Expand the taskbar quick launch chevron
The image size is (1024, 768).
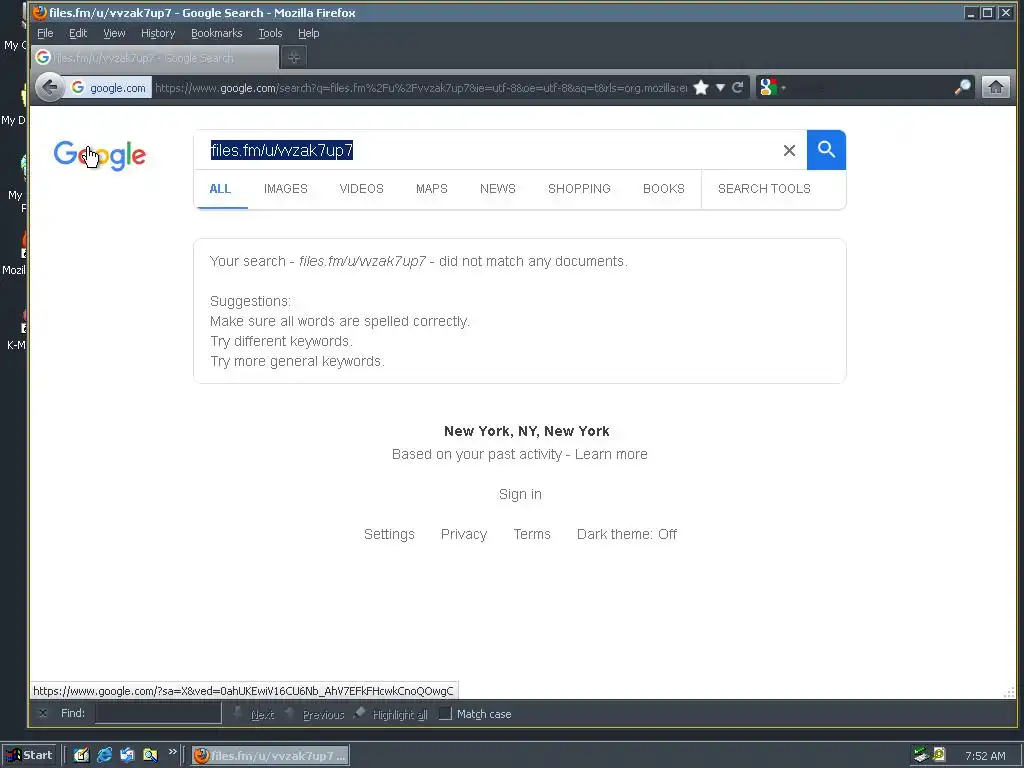(172, 752)
